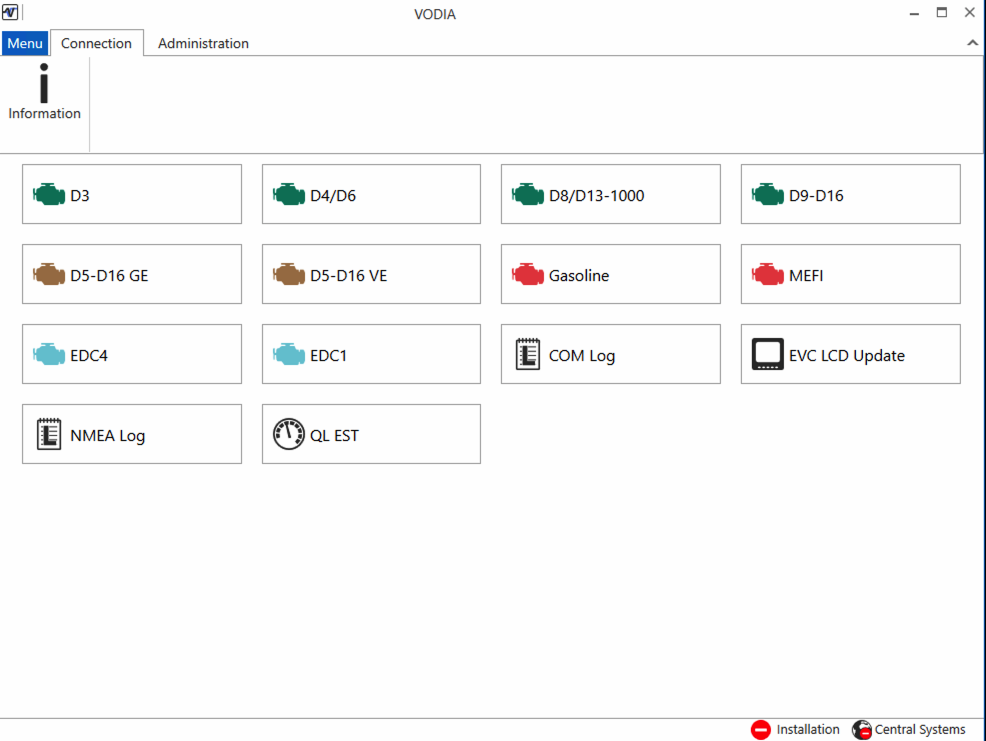Click the green engine icon for D9-D16

768,195
